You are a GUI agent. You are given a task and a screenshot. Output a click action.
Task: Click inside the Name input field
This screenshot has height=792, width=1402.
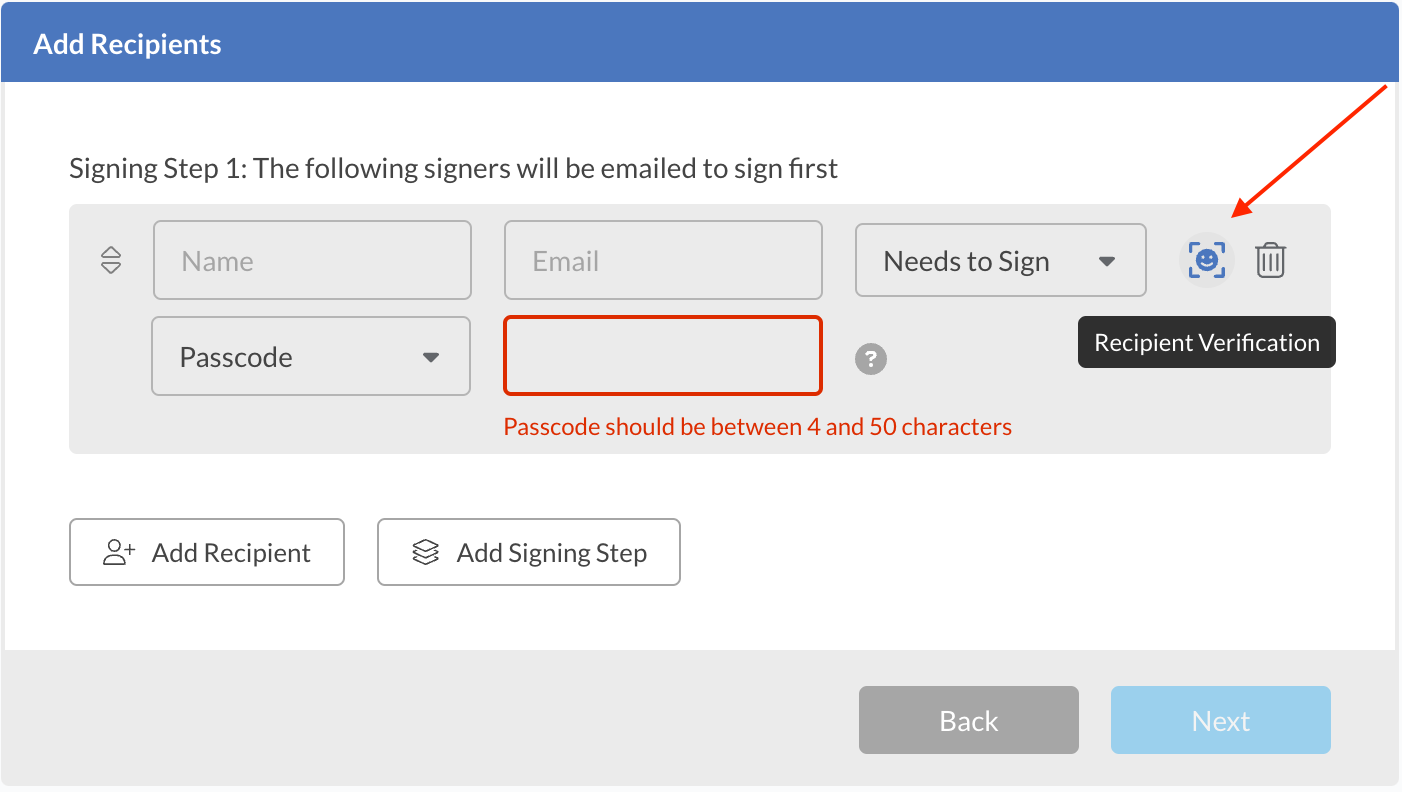click(x=312, y=260)
